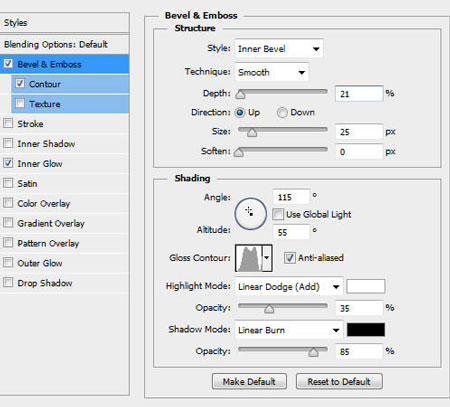Select Blending Options: Default entry
Viewport: 450px width, 407px height.
click(65, 44)
